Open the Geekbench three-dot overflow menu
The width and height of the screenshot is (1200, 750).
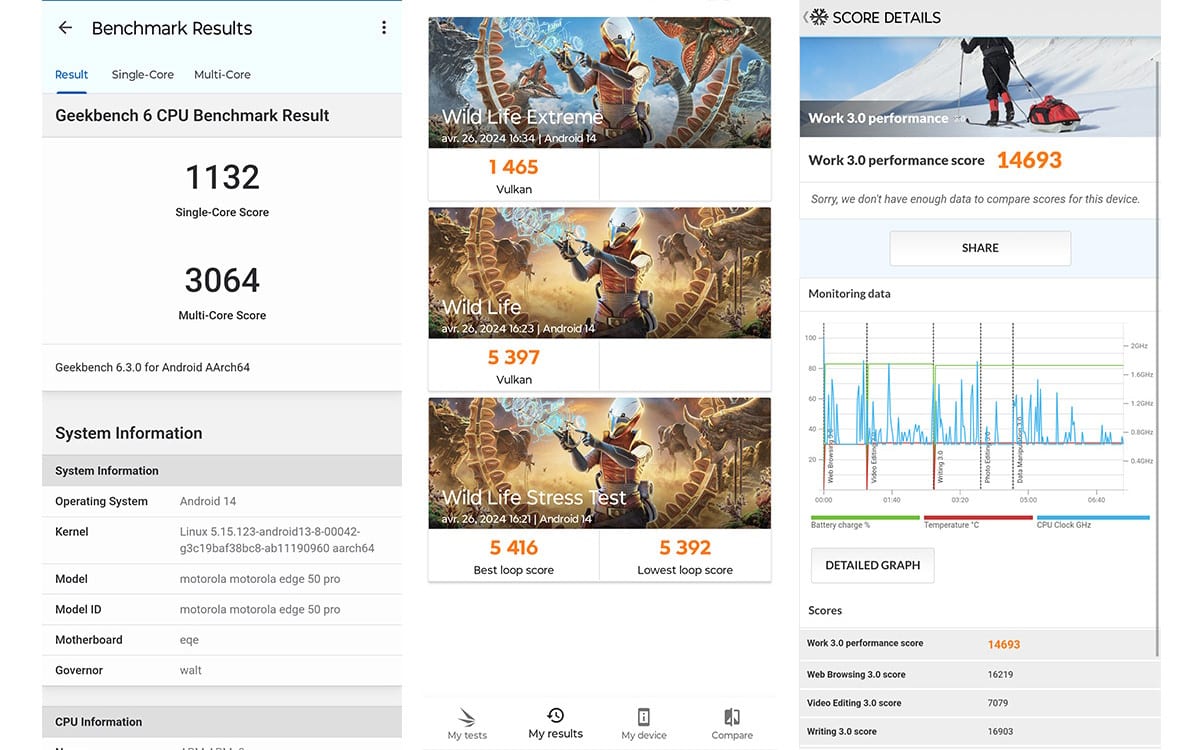[x=383, y=28]
